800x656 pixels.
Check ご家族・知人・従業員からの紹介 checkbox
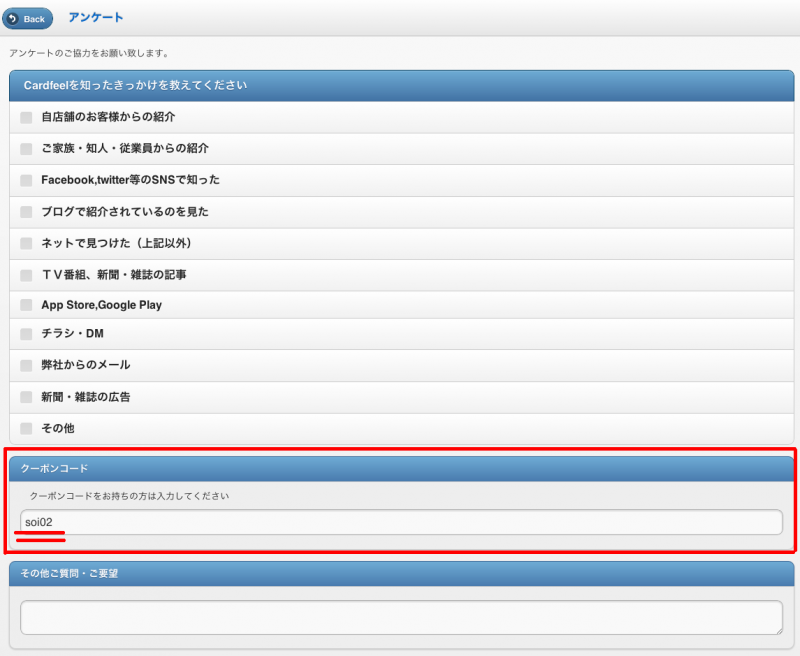(x=26, y=149)
